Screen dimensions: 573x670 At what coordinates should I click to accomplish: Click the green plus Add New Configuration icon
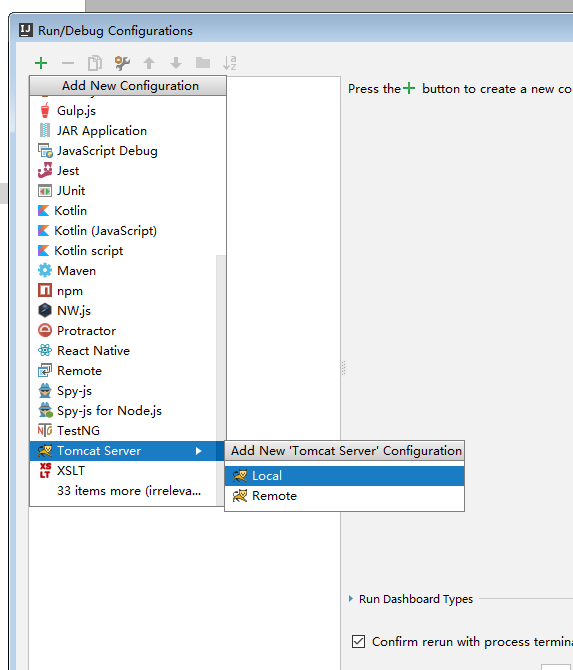[x=41, y=63]
